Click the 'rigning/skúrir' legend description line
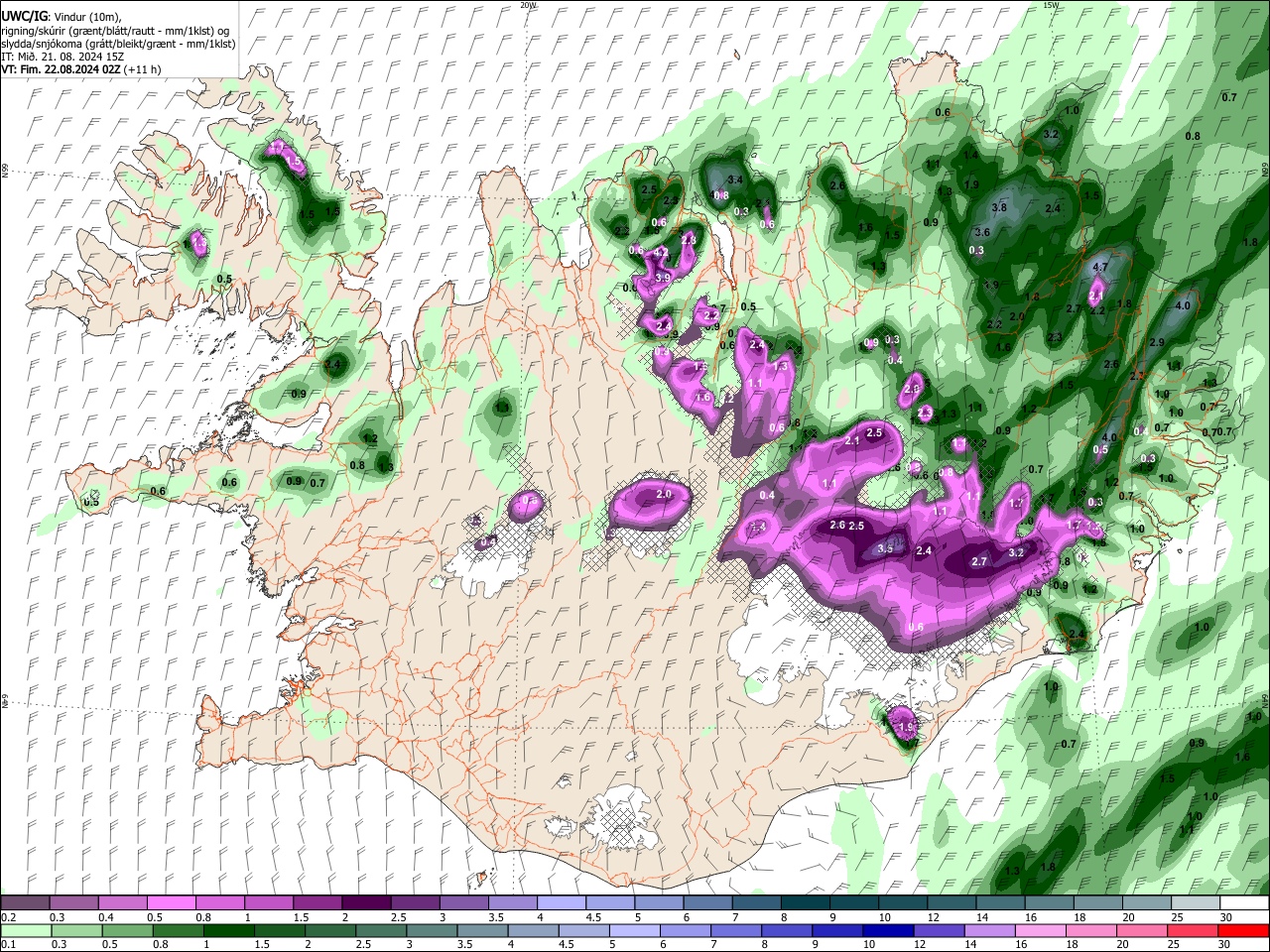The height and width of the screenshot is (952, 1270). (x=116, y=31)
